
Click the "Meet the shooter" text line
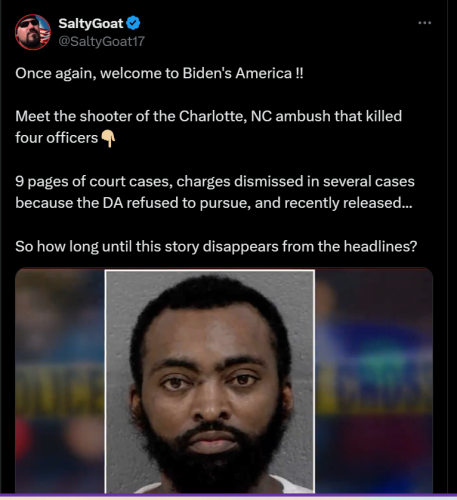click(x=209, y=116)
